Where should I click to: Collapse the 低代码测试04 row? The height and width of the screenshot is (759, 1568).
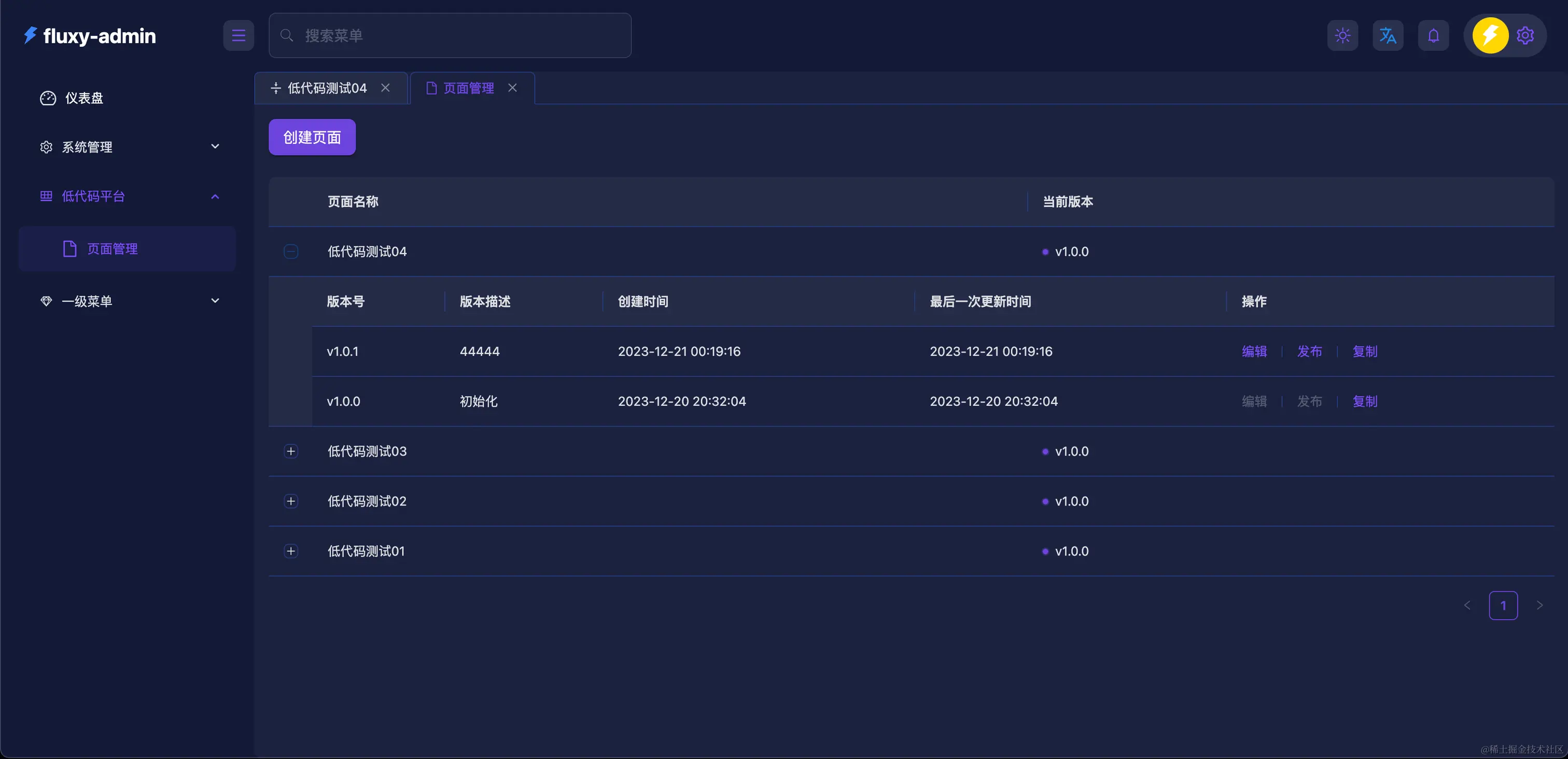pyautogui.click(x=291, y=251)
